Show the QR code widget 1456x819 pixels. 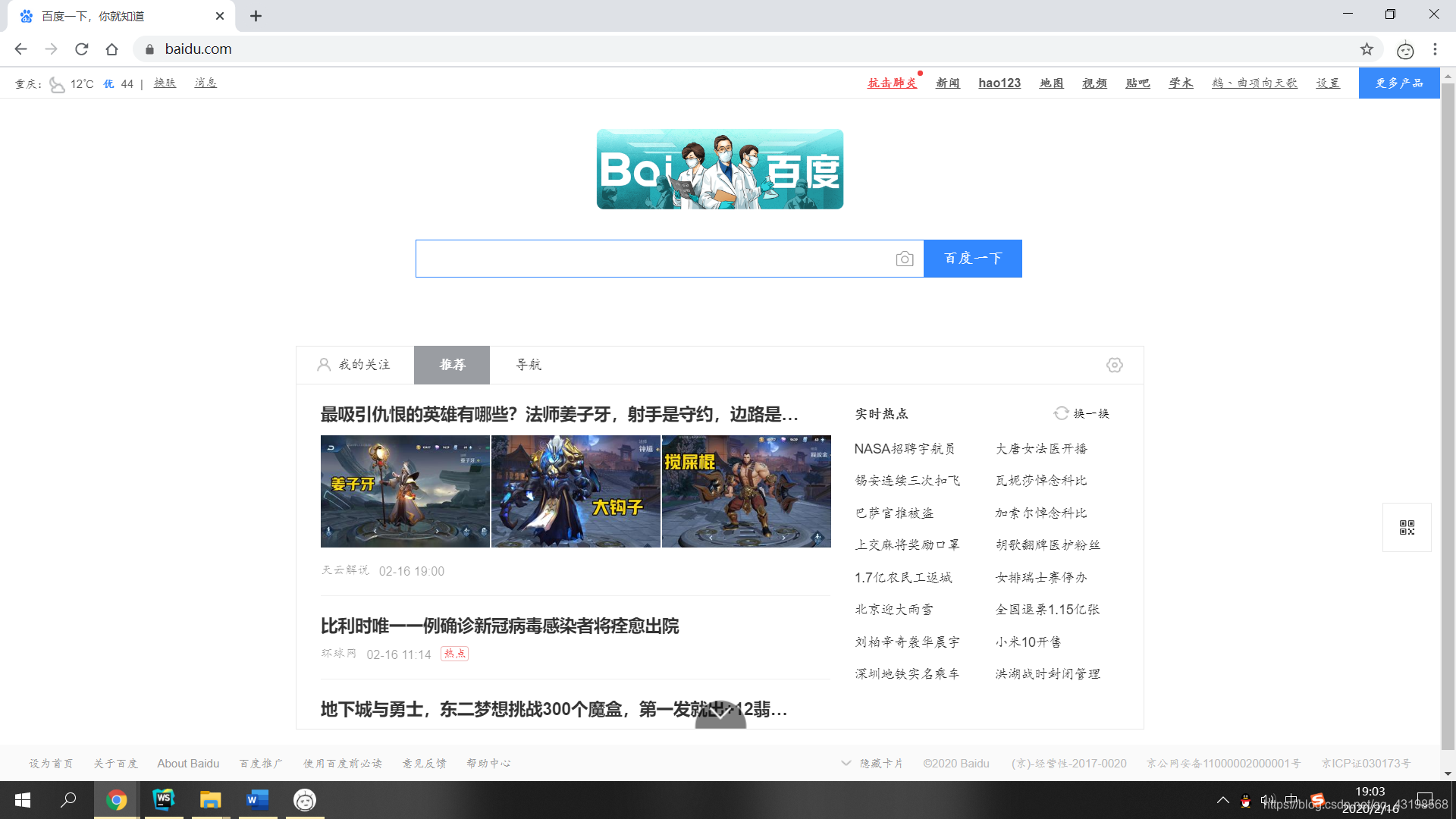coord(1407,527)
